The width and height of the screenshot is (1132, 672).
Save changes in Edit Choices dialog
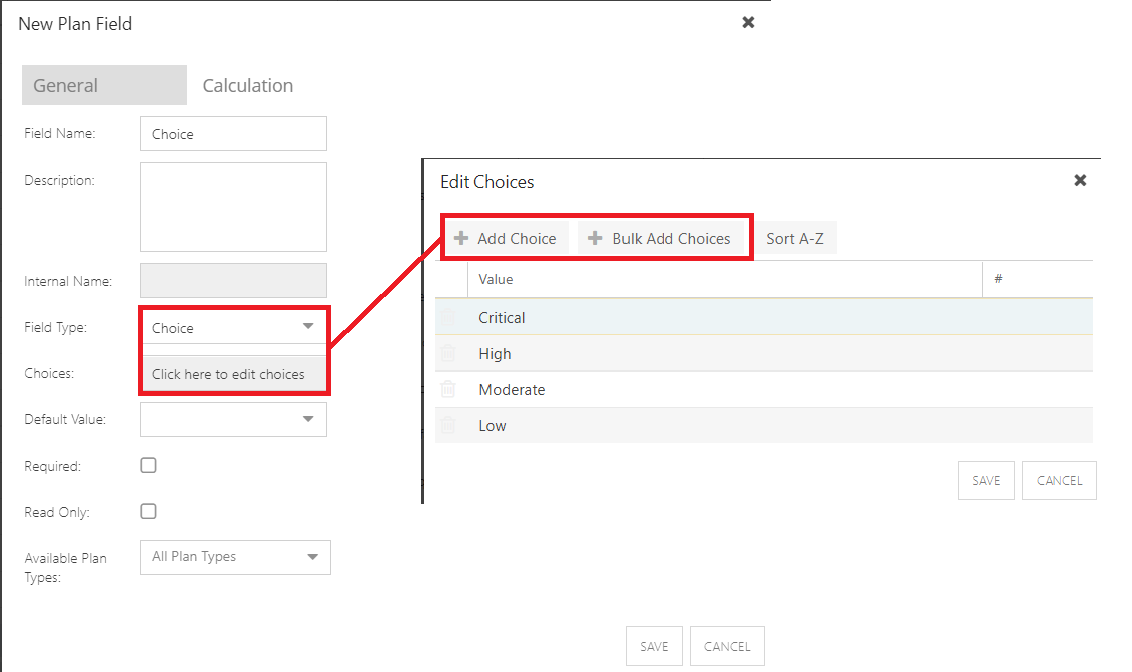tap(986, 481)
